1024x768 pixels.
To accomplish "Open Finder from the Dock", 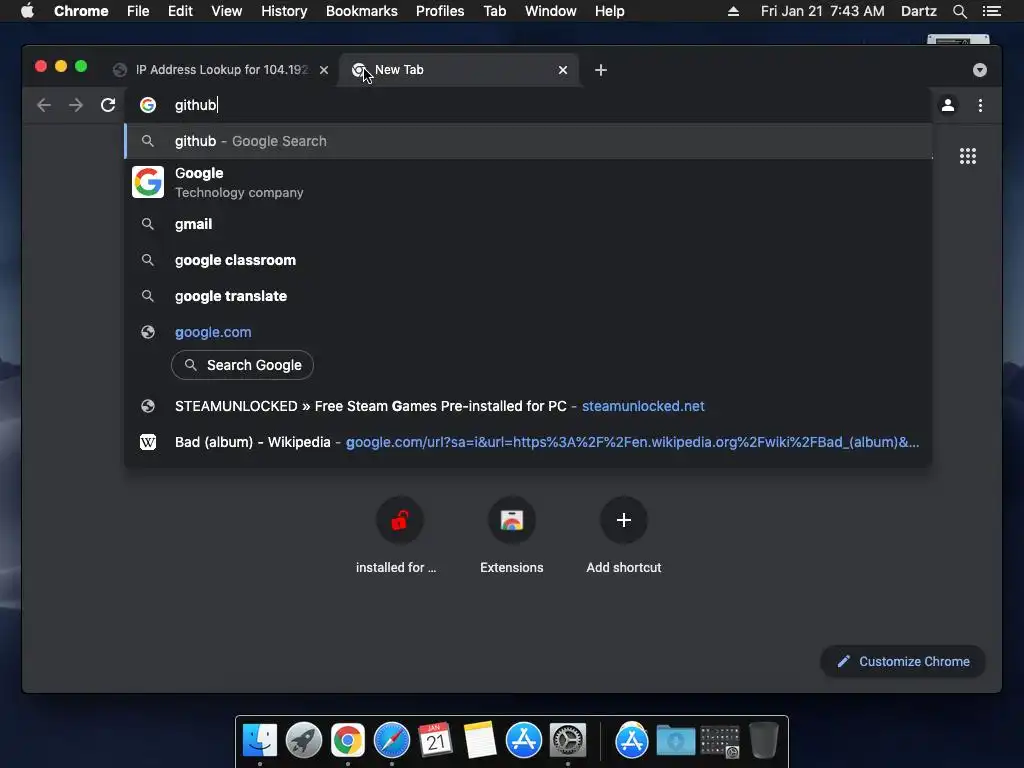I will click(260, 741).
